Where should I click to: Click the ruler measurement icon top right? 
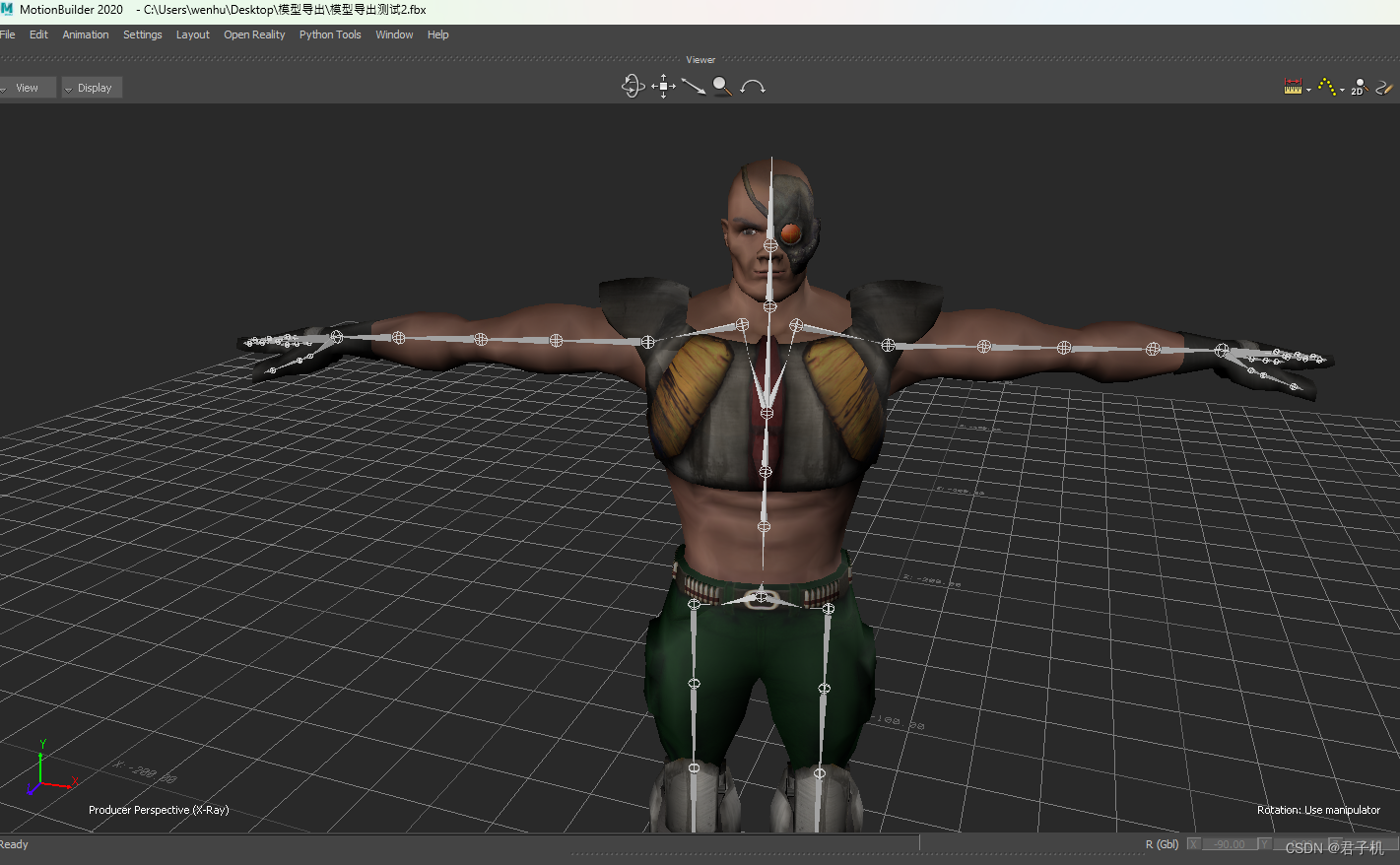click(1294, 86)
